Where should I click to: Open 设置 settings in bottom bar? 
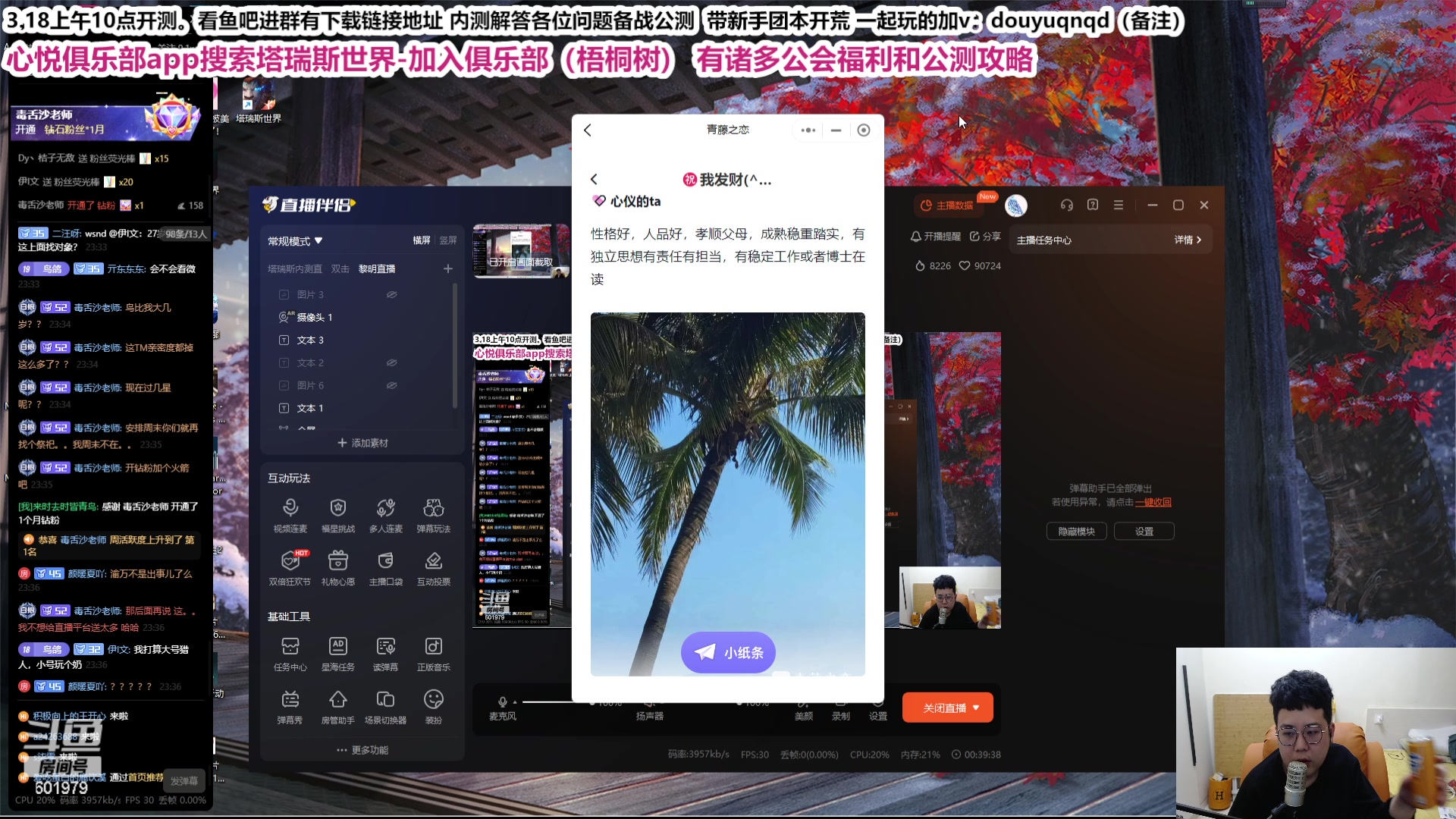tap(877, 710)
